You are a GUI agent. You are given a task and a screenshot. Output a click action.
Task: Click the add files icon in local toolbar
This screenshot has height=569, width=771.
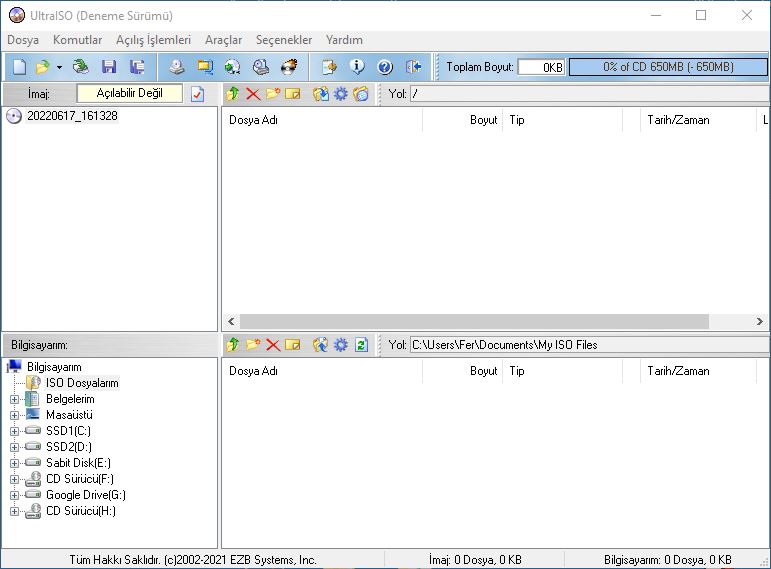point(321,345)
